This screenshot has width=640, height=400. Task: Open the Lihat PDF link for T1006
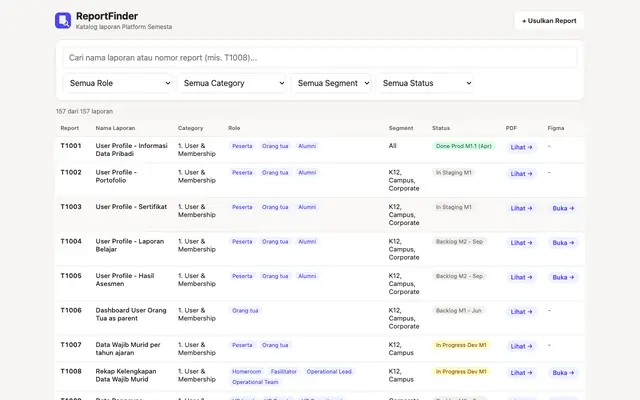click(x=521, y=312)
